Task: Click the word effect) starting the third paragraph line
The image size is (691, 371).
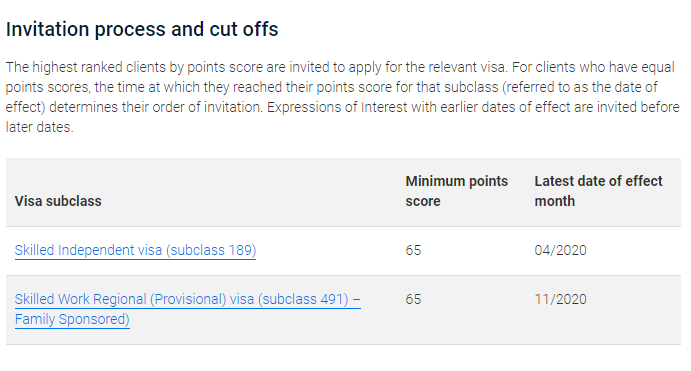Action: (26, 107)
